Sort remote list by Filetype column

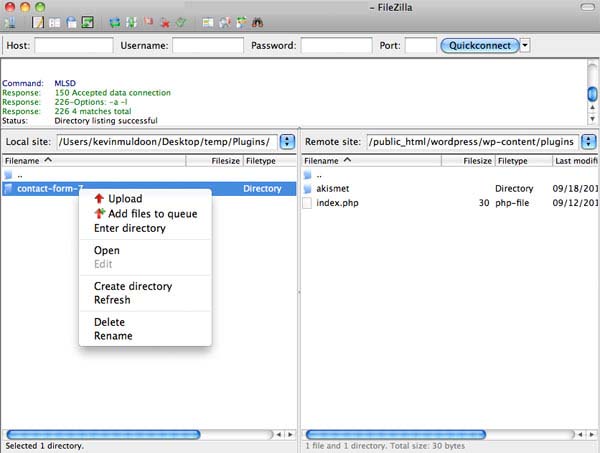tap(524, 161)
